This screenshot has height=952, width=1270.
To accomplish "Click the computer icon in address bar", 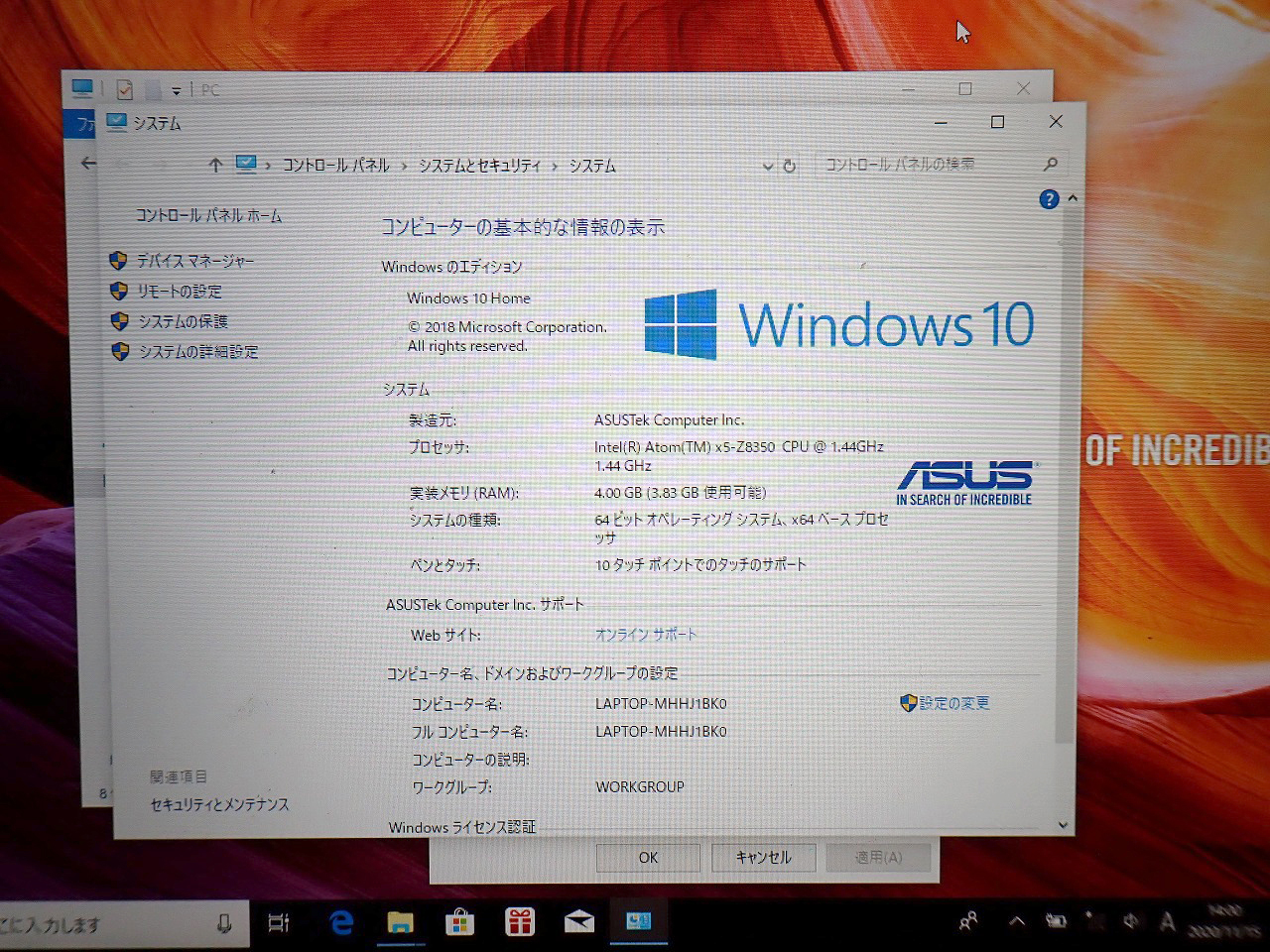I will point(246,165).
